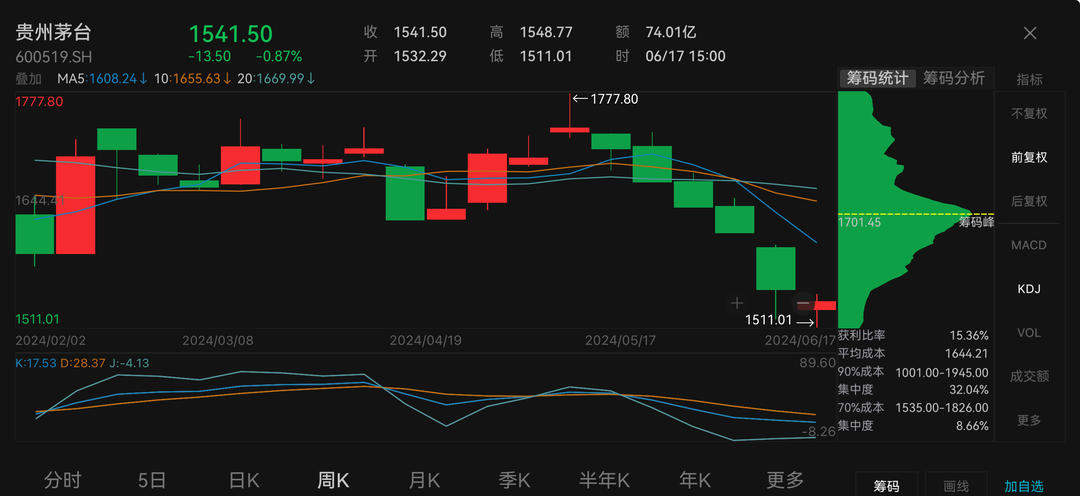The width and height of the screenshot is (1080, 496).
Task: Click the 画线 drawing button
Action: point(956,486)
